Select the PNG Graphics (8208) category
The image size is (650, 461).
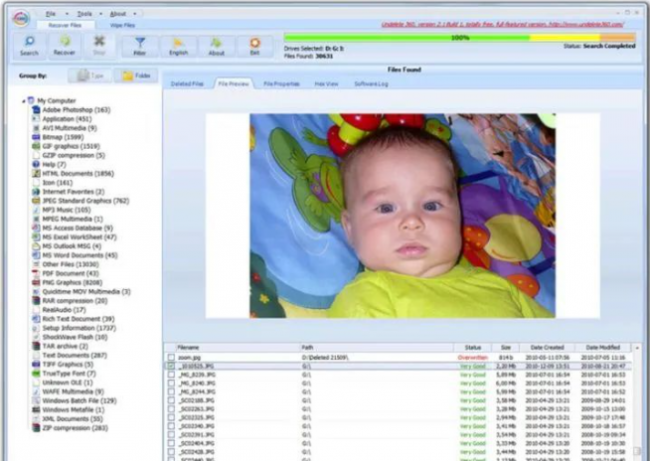coord(68,283)
